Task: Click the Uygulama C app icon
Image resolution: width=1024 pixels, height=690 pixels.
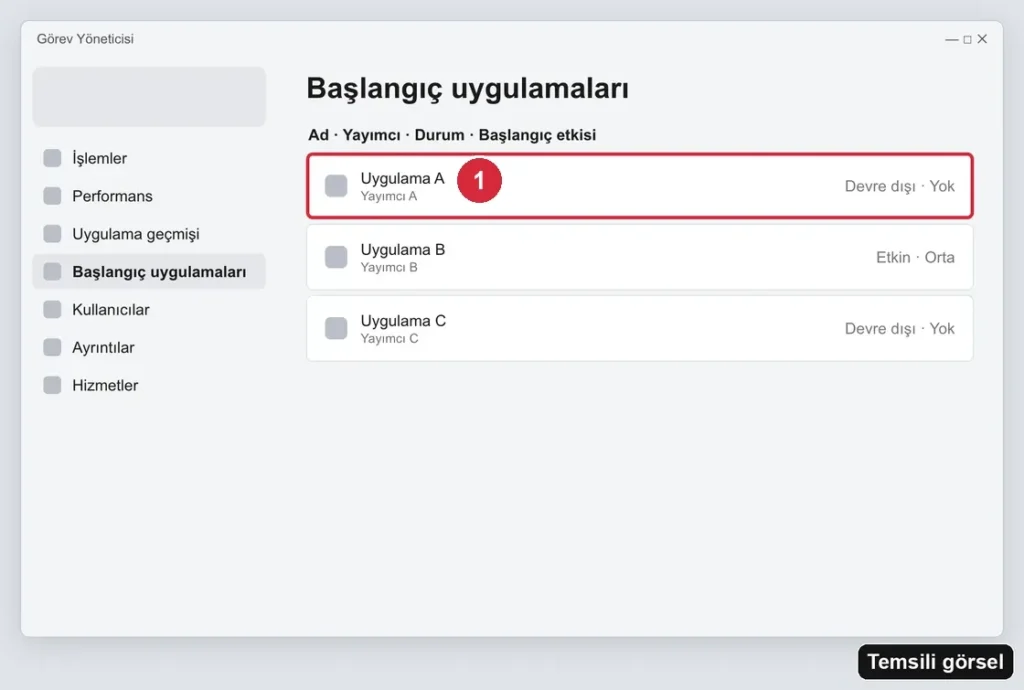Action: [336, 328]
